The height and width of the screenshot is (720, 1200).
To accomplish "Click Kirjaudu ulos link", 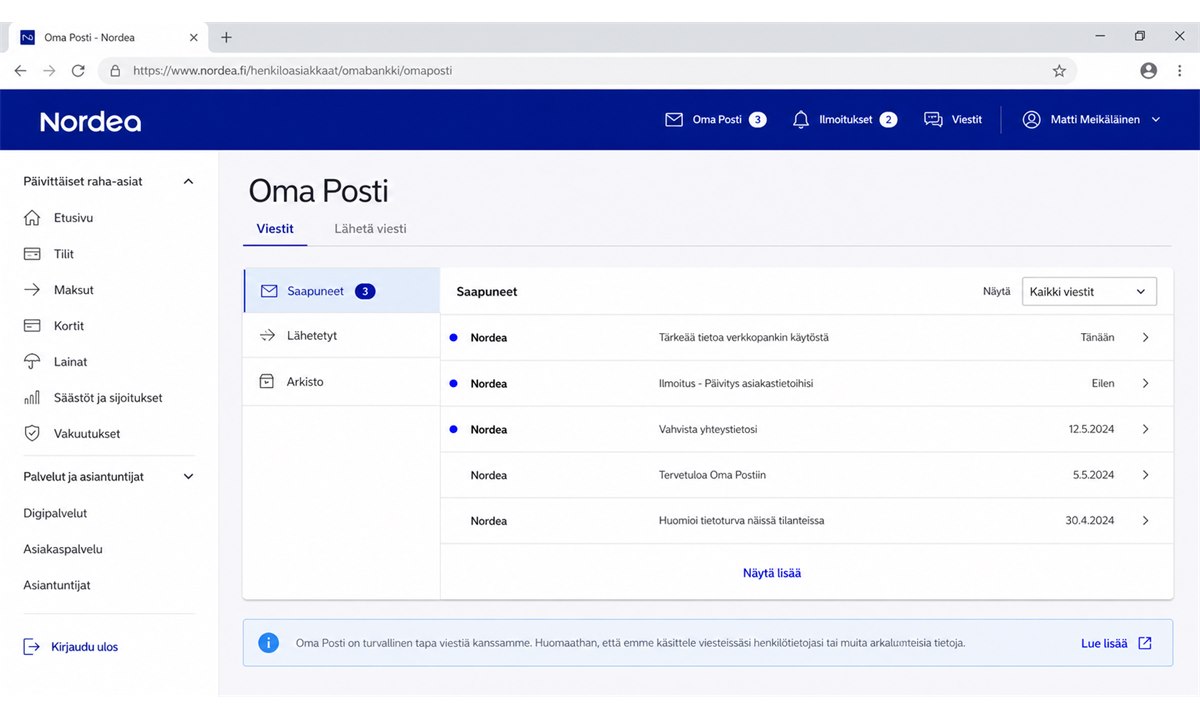I will click(x=85, y=647).
